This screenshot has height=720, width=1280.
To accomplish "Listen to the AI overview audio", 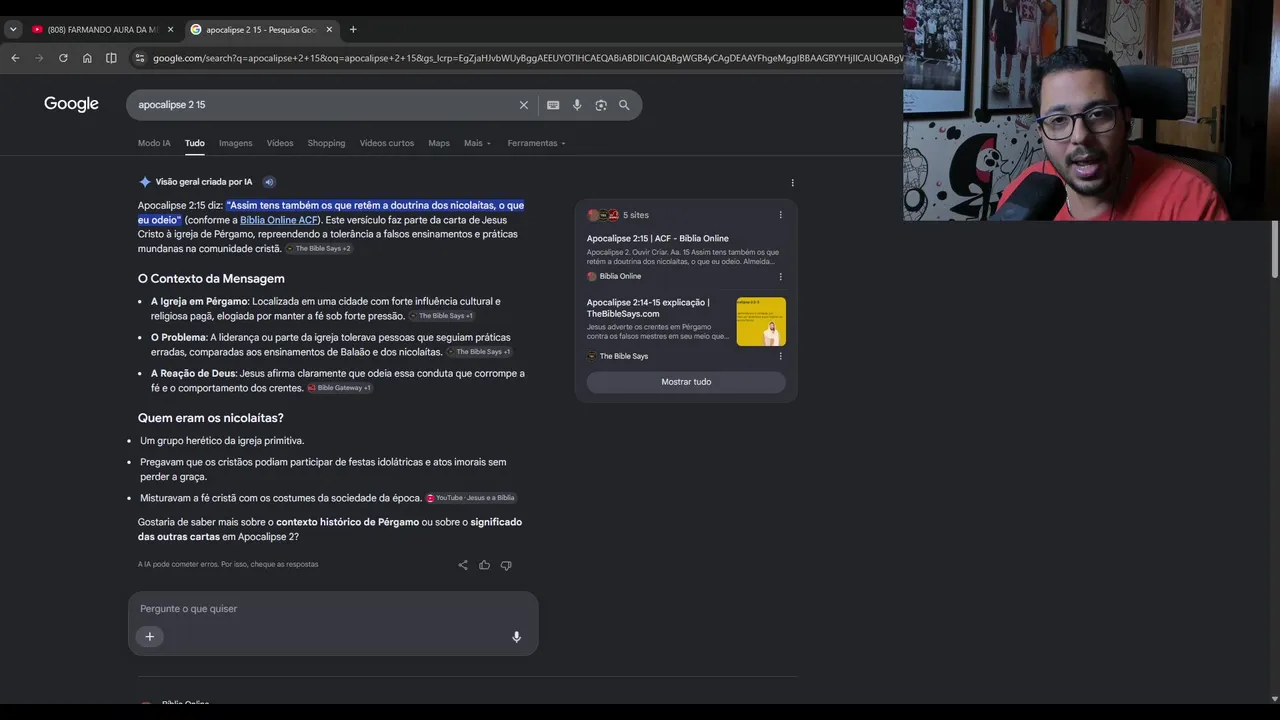I will [269, 182].
